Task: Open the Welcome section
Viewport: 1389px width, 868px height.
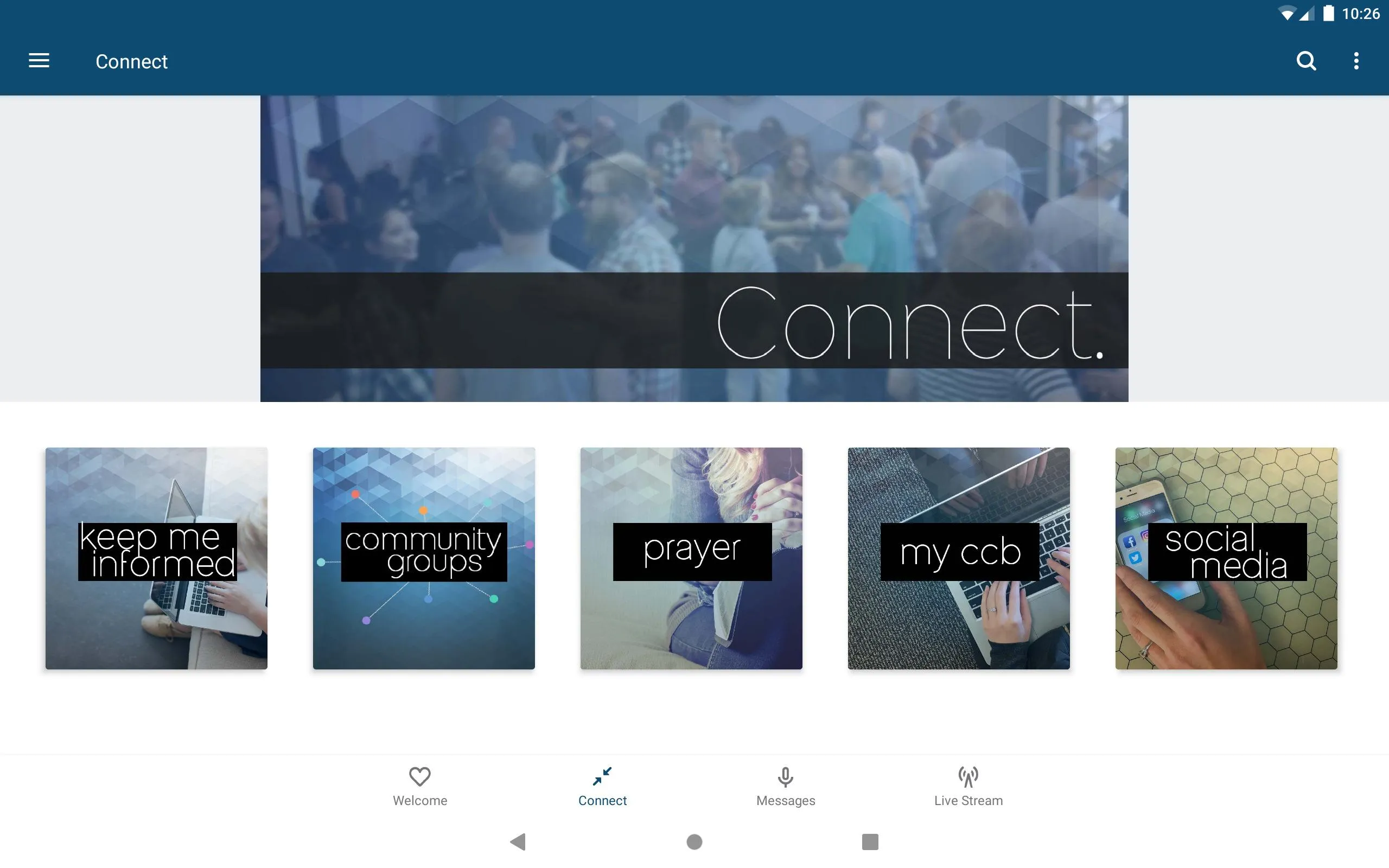Action: click(420, 785)
